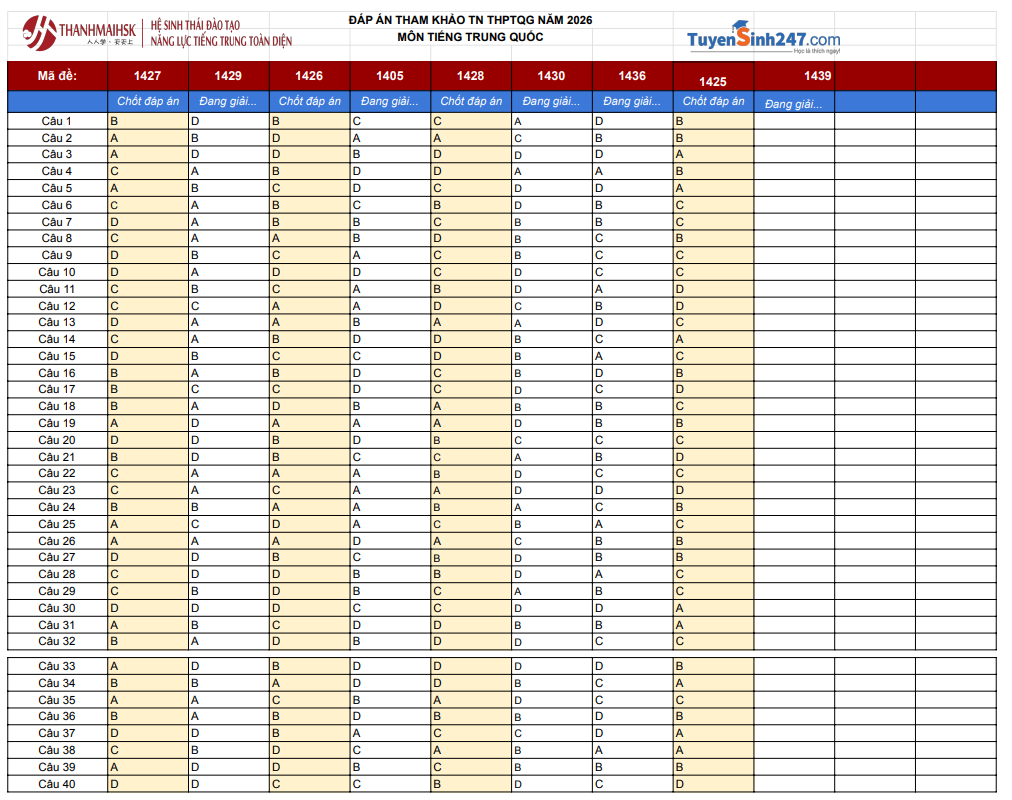Click the TuyenSinh247.com logo

[764, 37]
